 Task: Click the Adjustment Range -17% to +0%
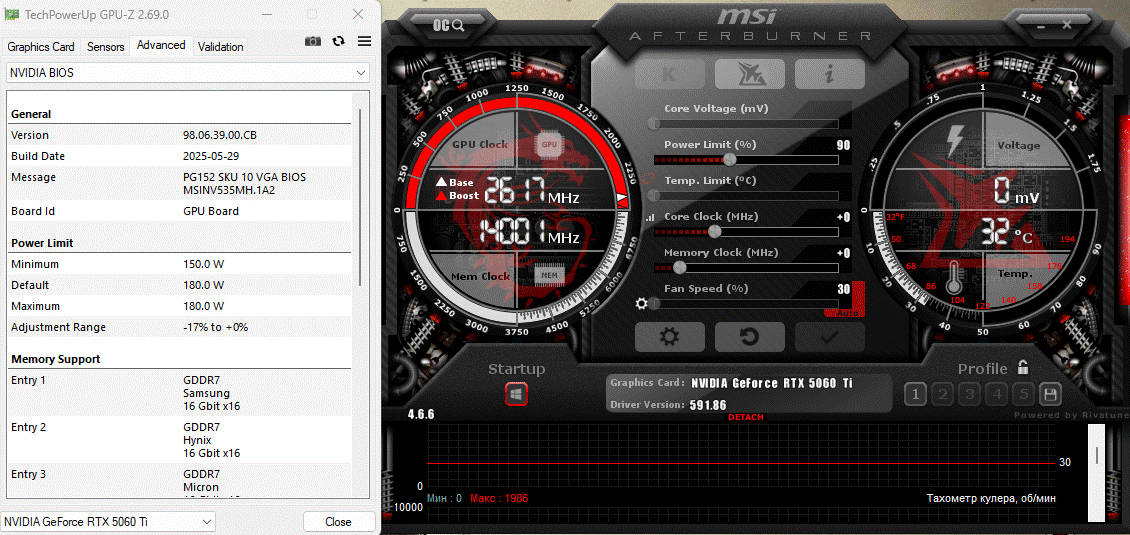[x=215, y=327]
